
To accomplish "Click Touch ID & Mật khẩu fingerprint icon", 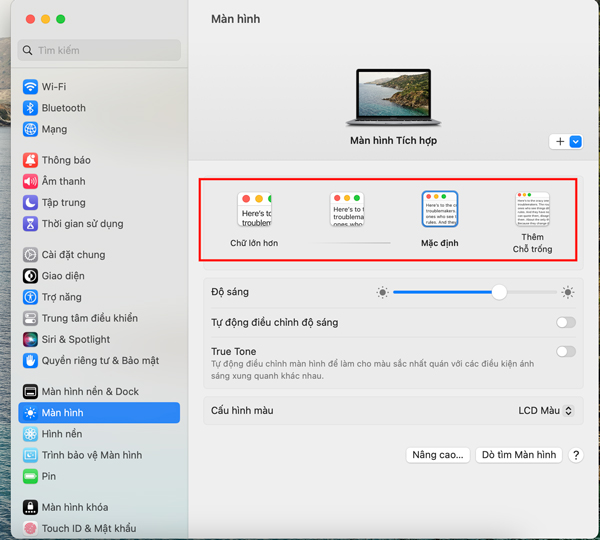I will coord(30,528).
